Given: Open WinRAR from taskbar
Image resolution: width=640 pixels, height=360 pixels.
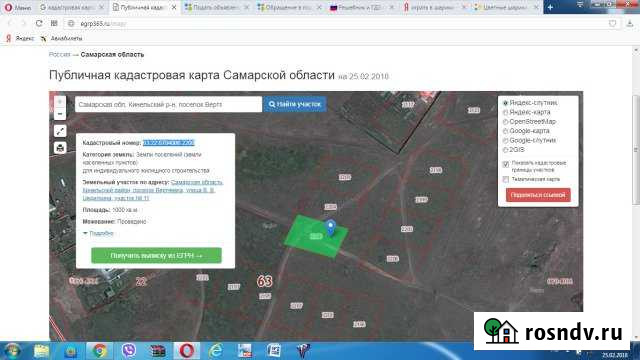Looking at the screenshot, I should tap(157, 351).
